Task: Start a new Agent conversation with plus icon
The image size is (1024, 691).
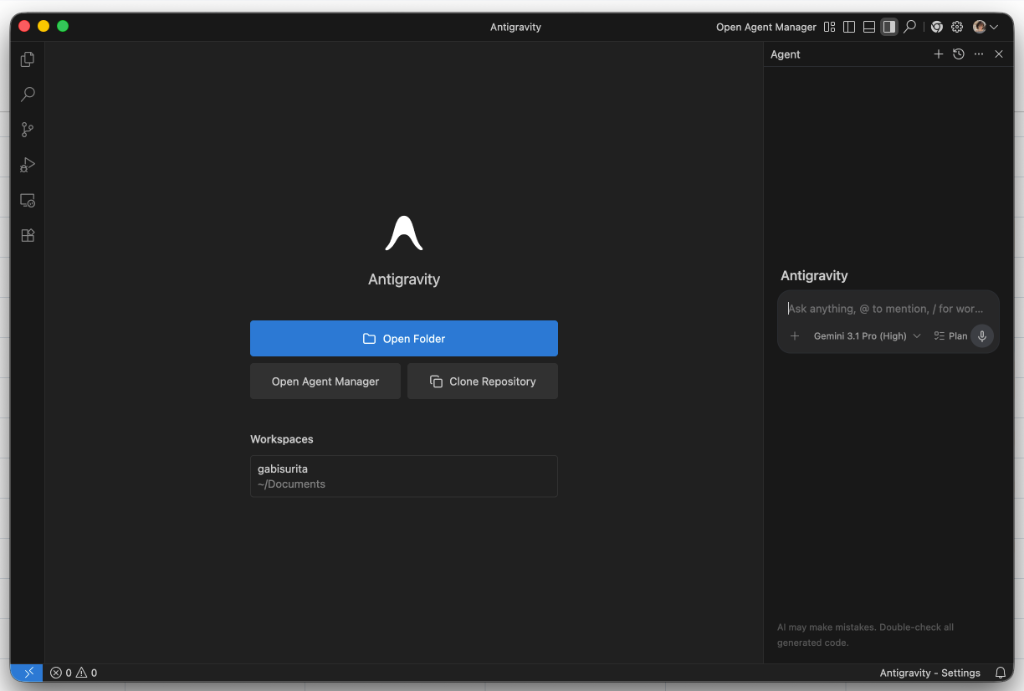Action: tap(938, 54)
